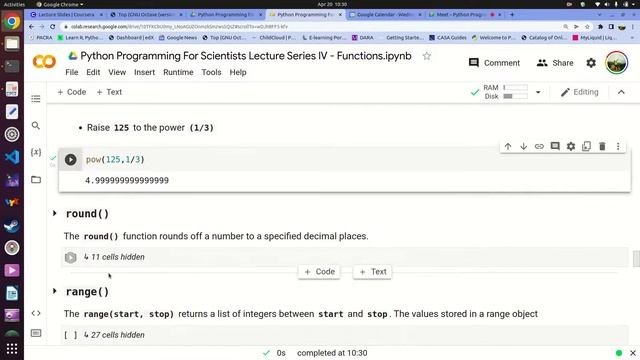640x360 pixels.
Task: Open Steam from Ubuntu dock
Action: coord(12,225)
